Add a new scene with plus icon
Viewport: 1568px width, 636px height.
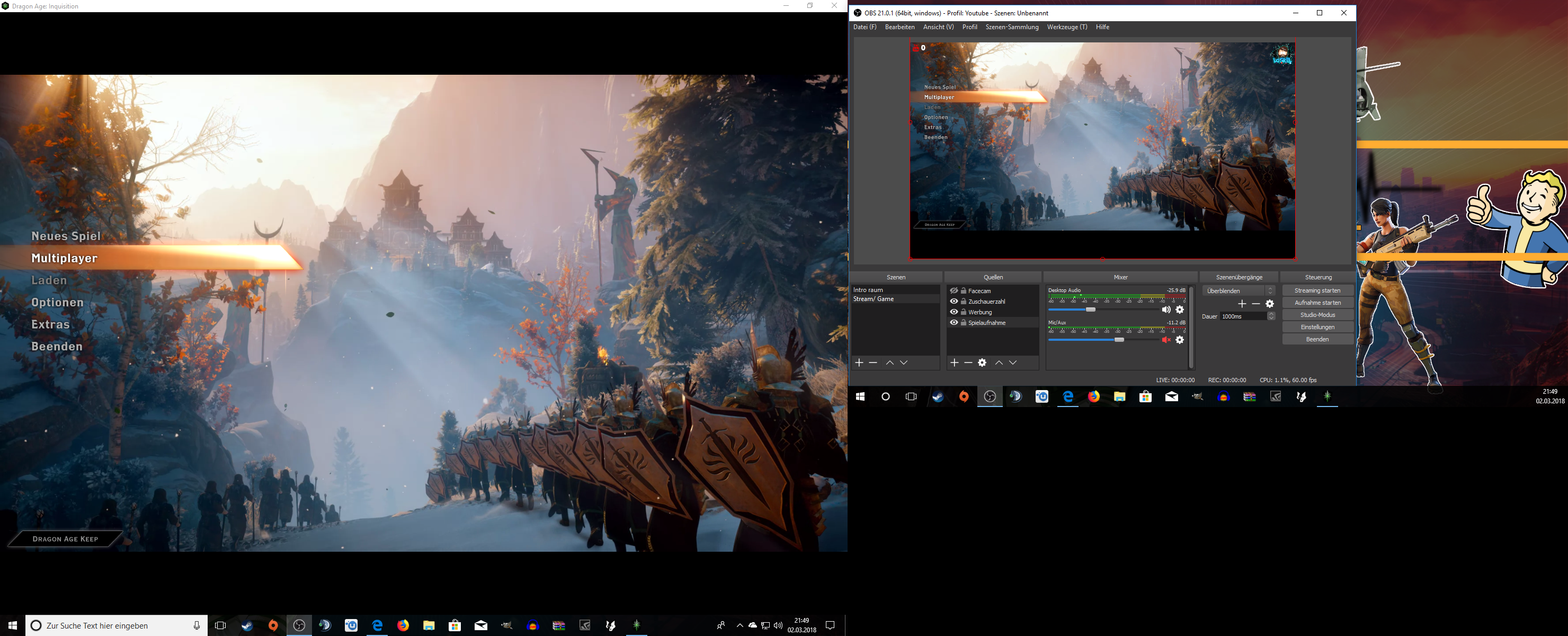(x=859, y=363)
